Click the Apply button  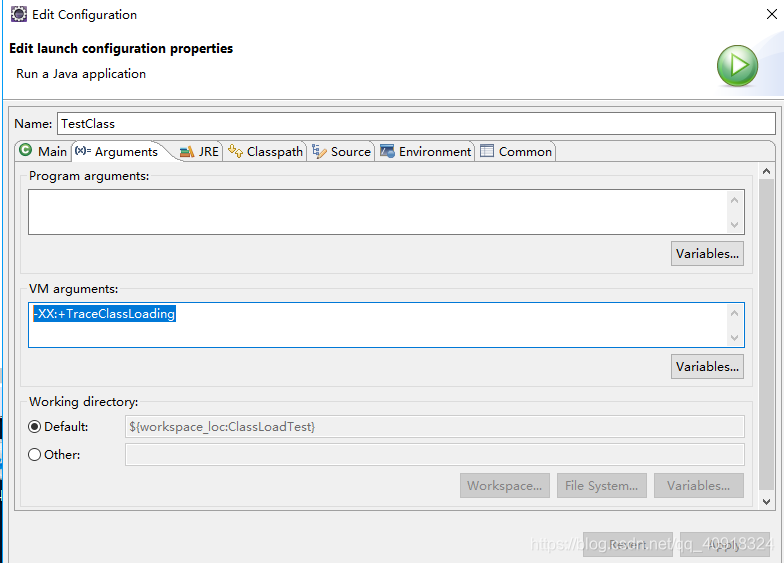pyautogui.click(x=724, y=544)
